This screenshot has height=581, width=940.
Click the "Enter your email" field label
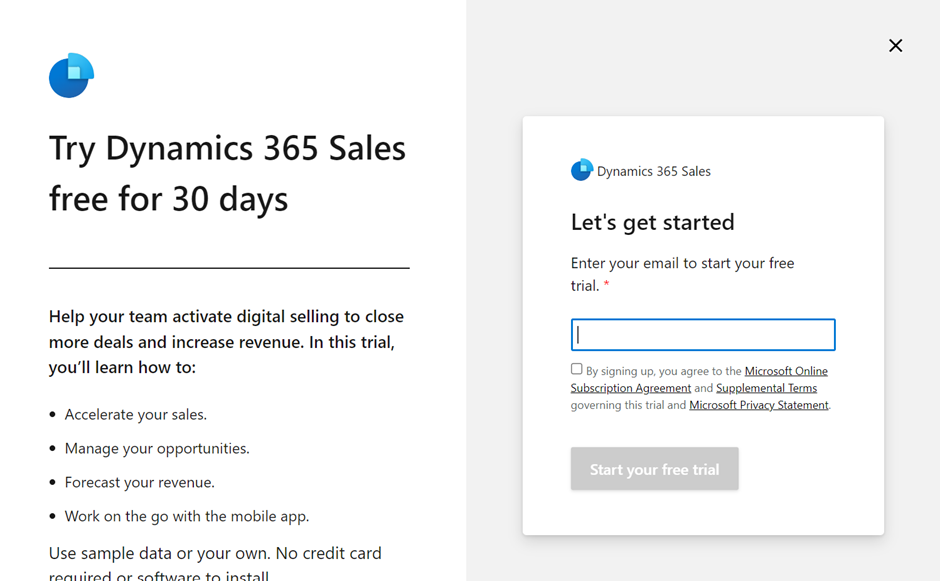tap(682, 274)
